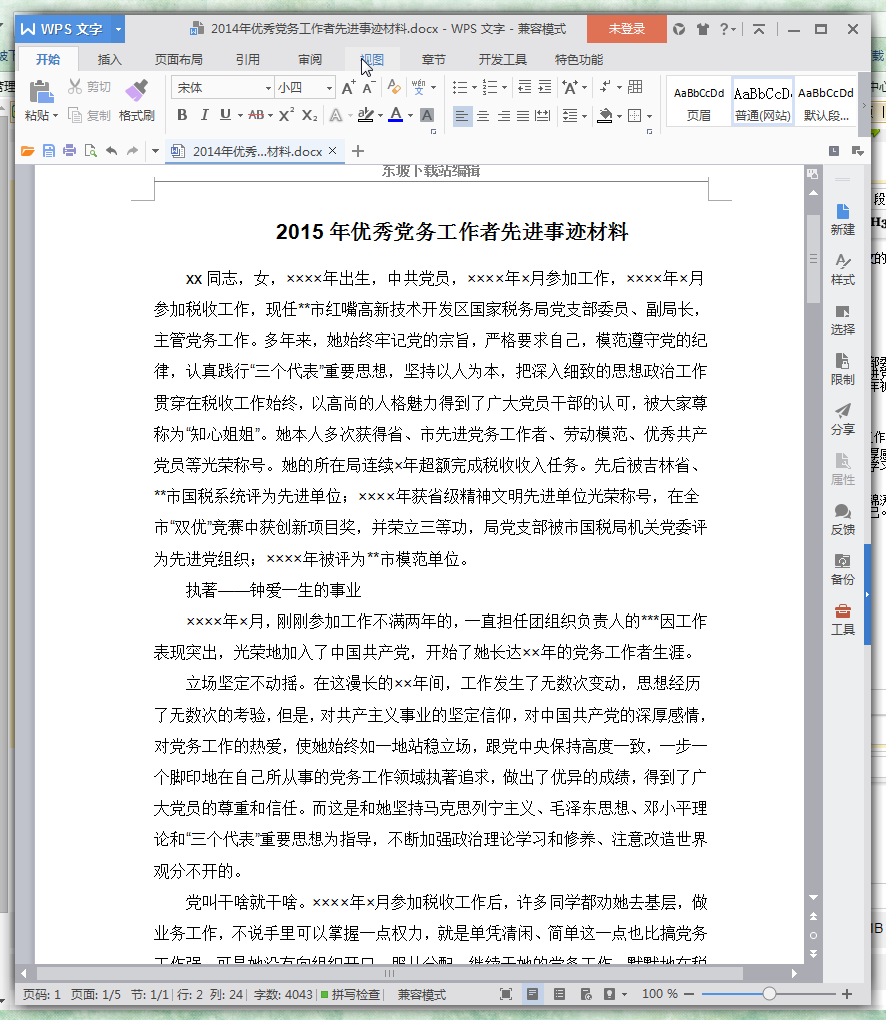Select the 页眉 style in style gallery
This screenshot has height=1020, width=886.
pos(698,102)
